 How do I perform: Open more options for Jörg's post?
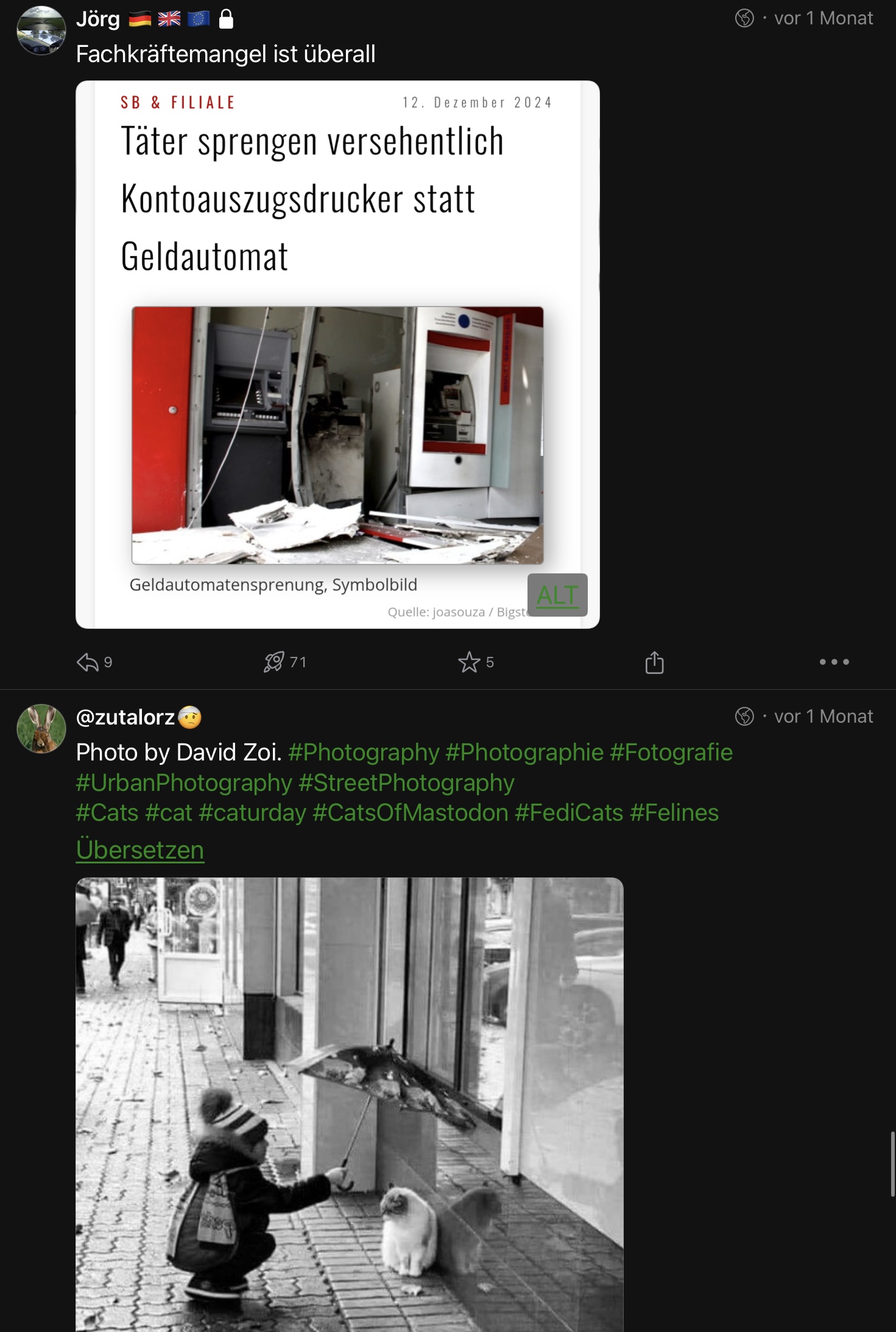(834, 662)
